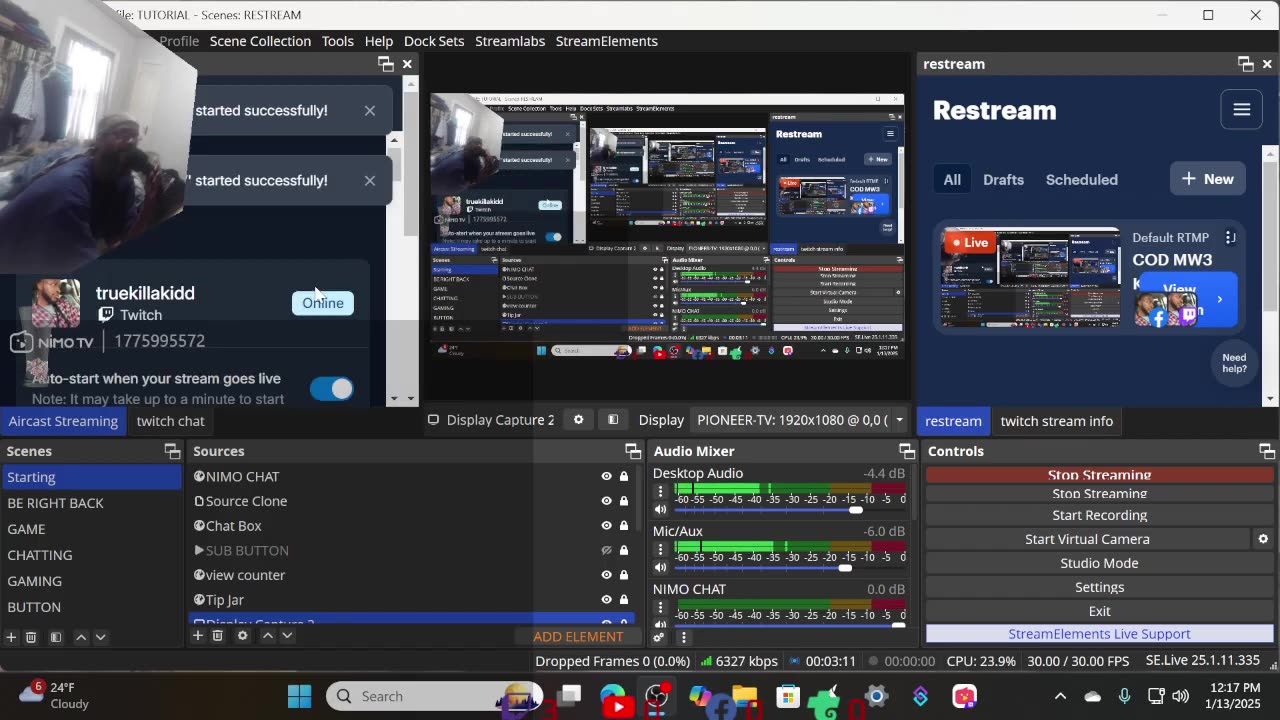Show the SUB BUTTON source
1280x720 pixels.
click(606, 550)
